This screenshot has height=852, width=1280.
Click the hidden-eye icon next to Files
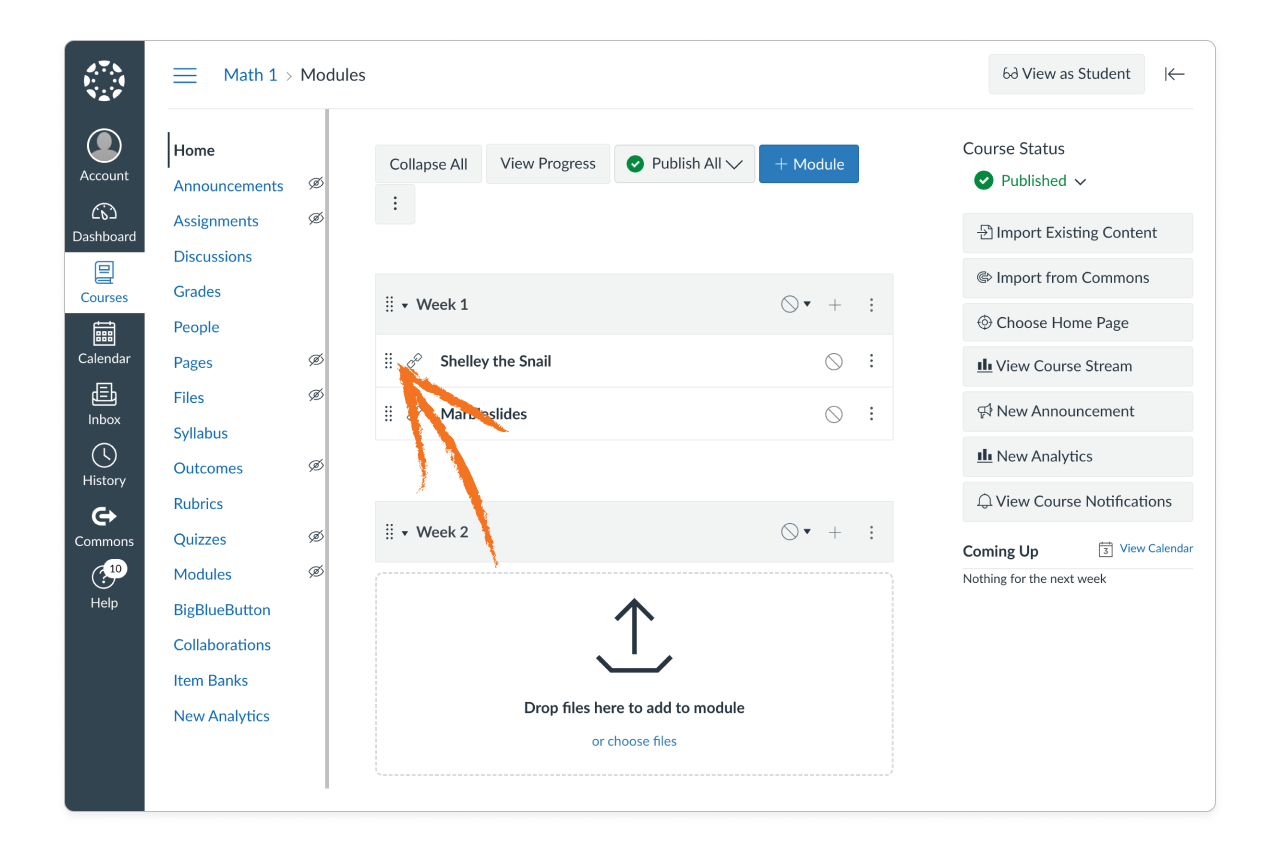[316, 394]
